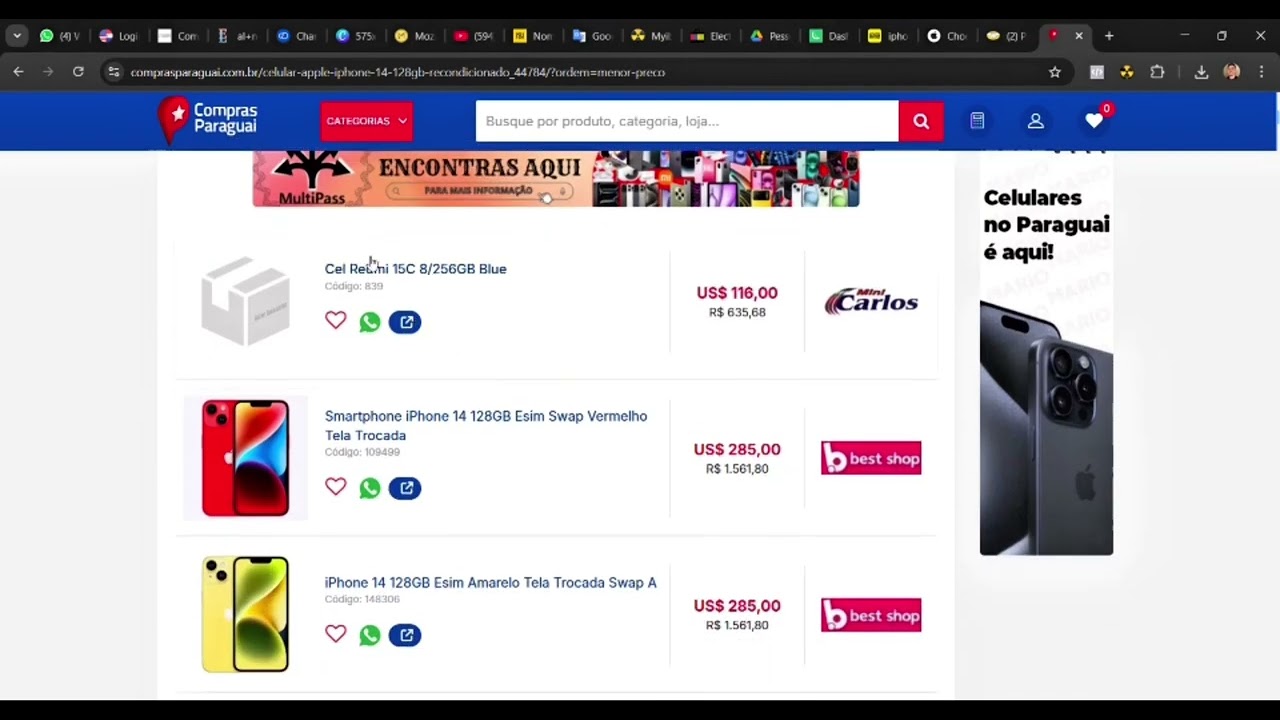1280x720 pixels.
Task: Open the list icon in the site header
Action: pos(977,121)
